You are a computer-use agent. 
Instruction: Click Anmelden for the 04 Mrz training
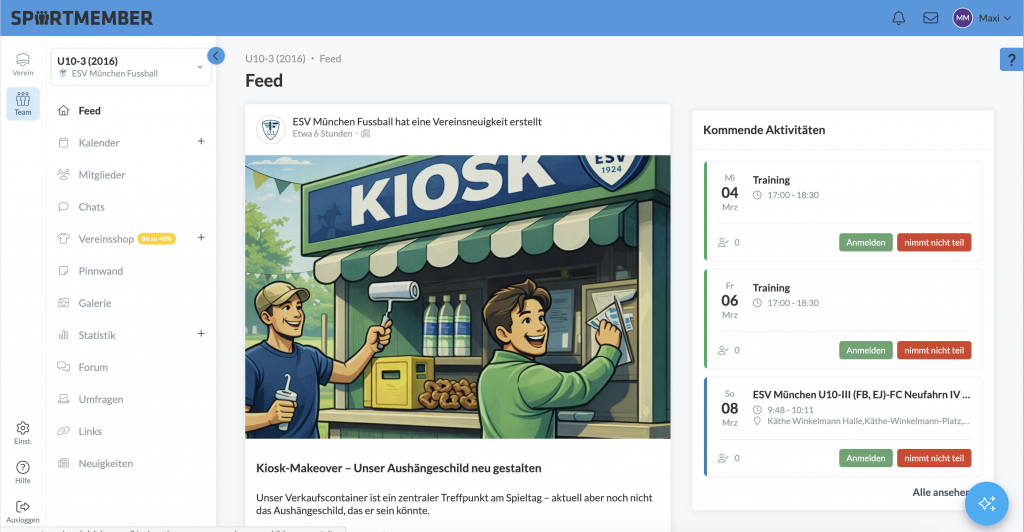tap(865, 242)
